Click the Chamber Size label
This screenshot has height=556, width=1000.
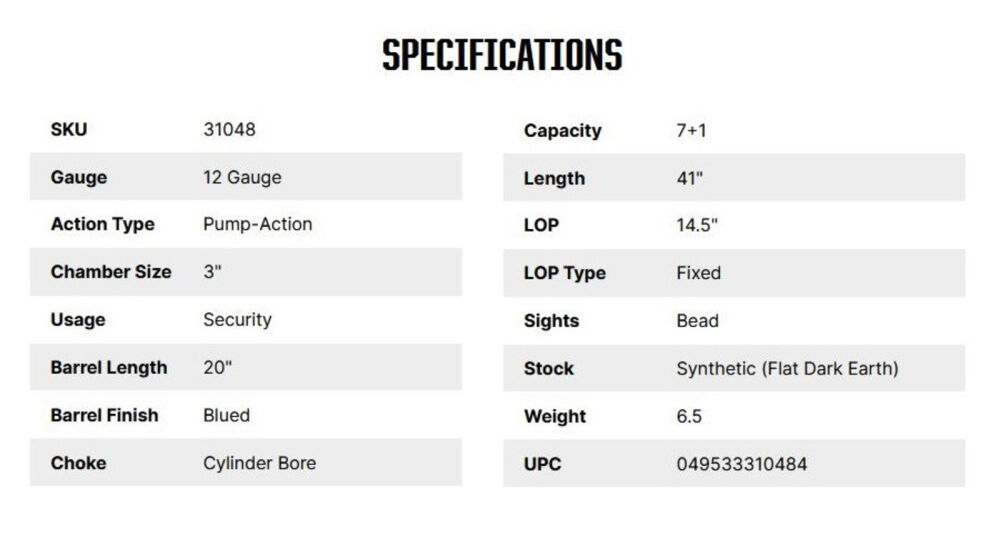[x=111, y=272]
